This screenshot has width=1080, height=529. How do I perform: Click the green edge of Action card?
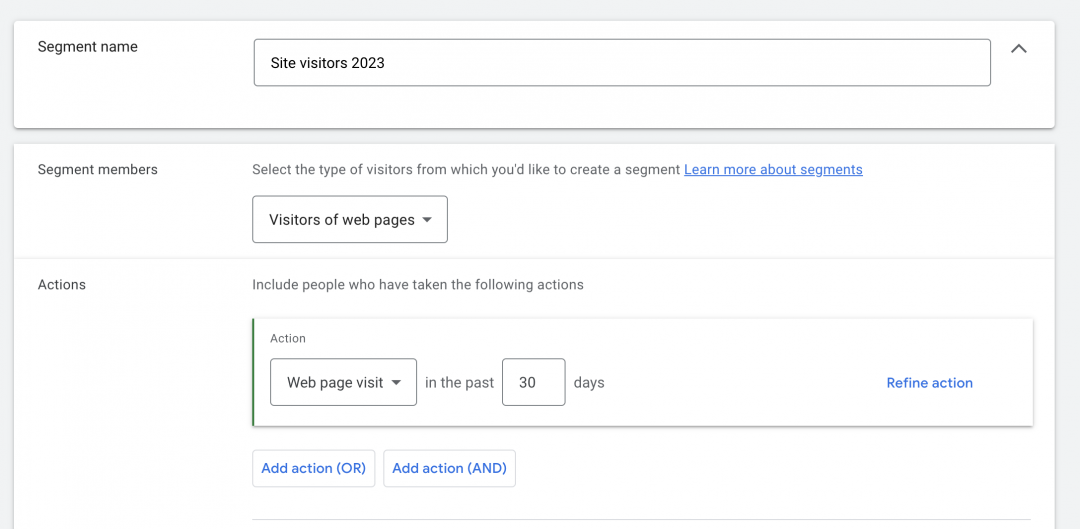coord(253,372)
